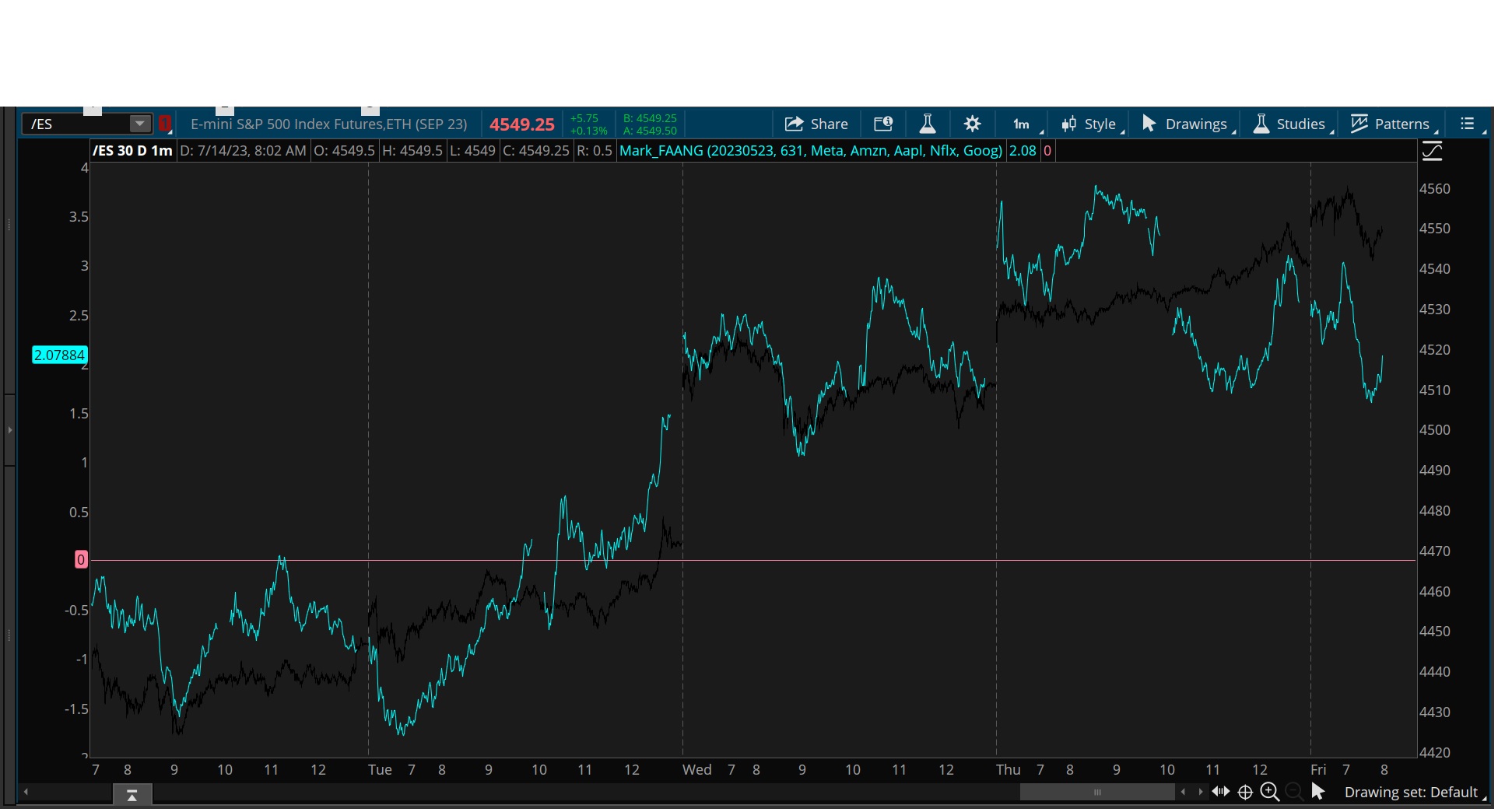Click the Thu label on time axis

pyautogui.click(x=1009, y=769)
